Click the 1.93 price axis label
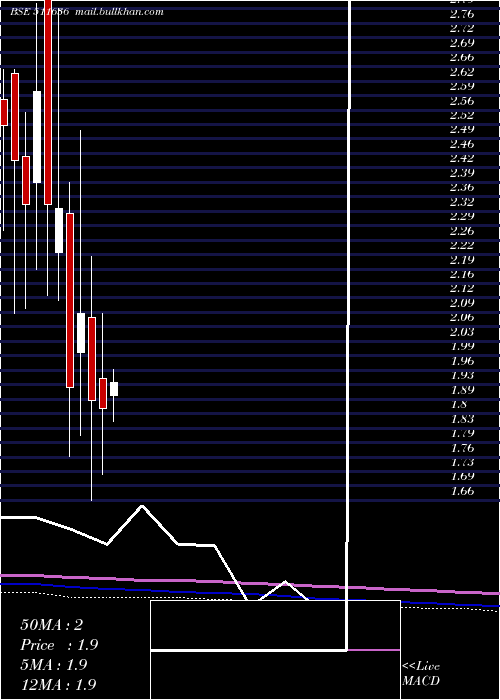Screen dimensions: 500x700 [x=462, y=375]
